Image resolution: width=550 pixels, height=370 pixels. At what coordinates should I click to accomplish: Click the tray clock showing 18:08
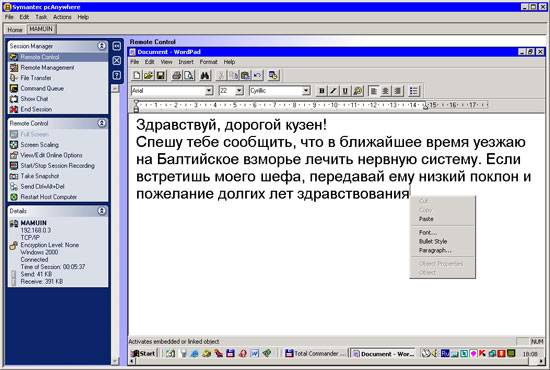pyautogui.click(x=530, y=354)
